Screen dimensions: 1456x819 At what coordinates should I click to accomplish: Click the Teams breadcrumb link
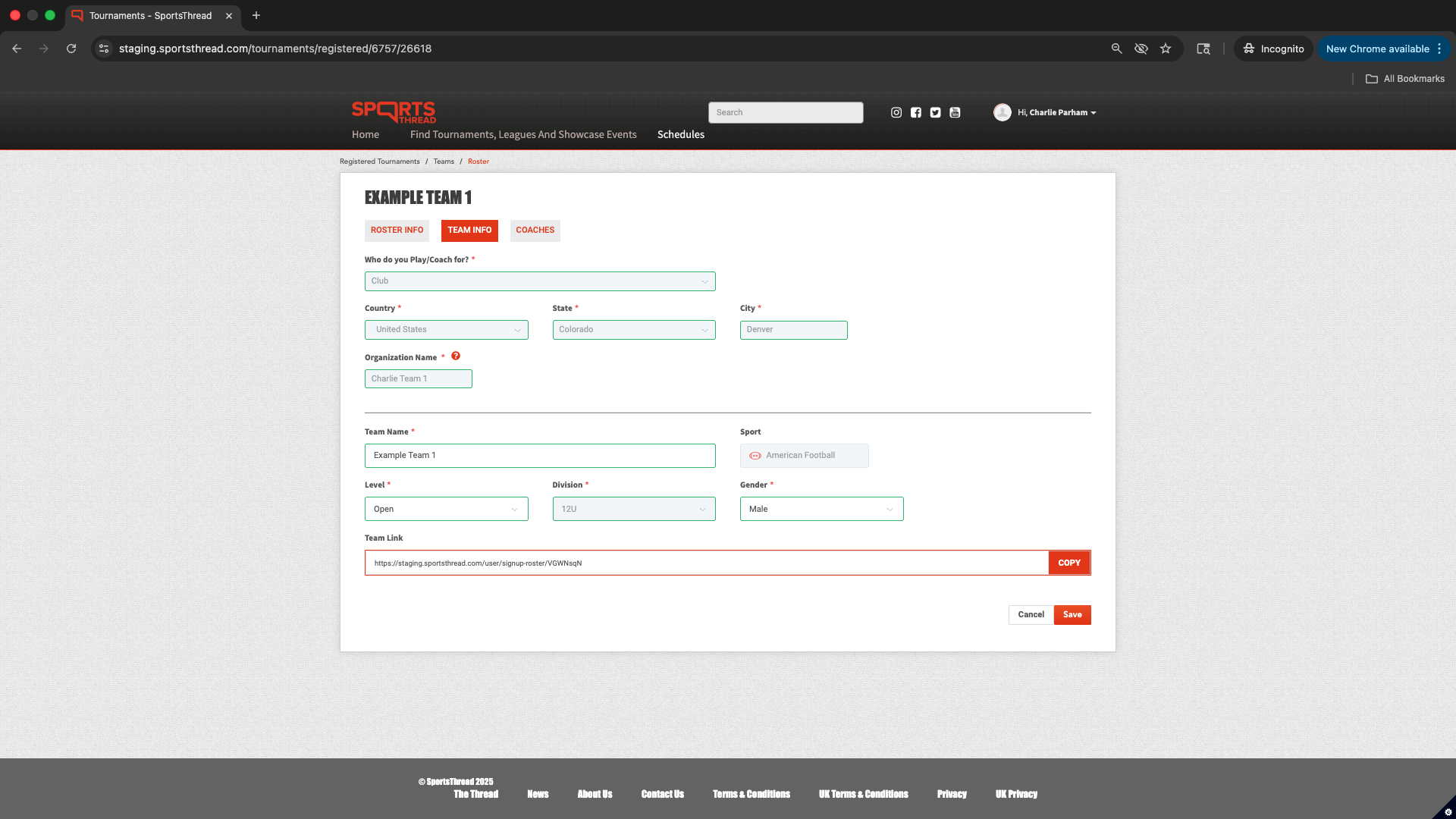pos(444,162)
